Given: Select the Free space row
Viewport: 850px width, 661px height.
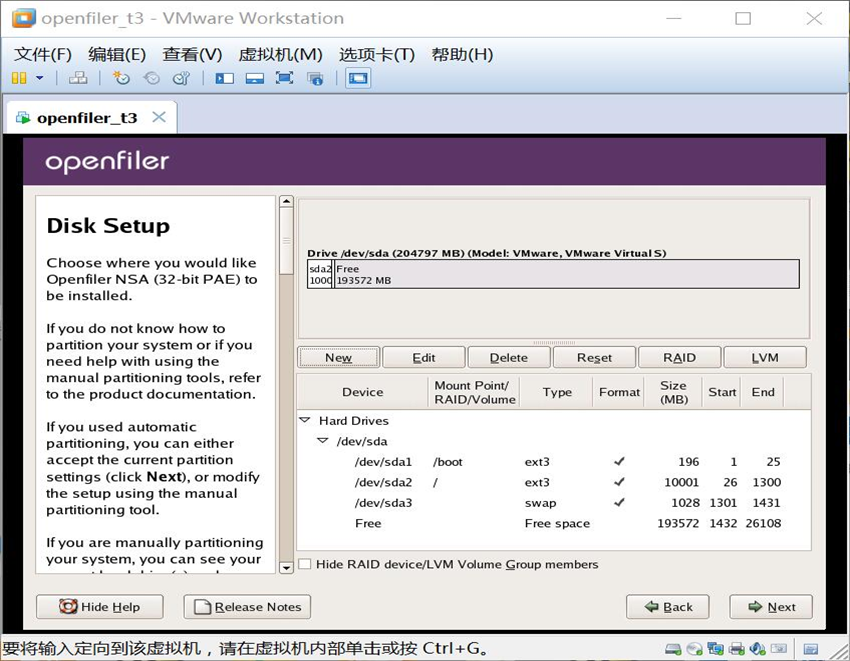Looking at the screenshot, I should point(553,523).
